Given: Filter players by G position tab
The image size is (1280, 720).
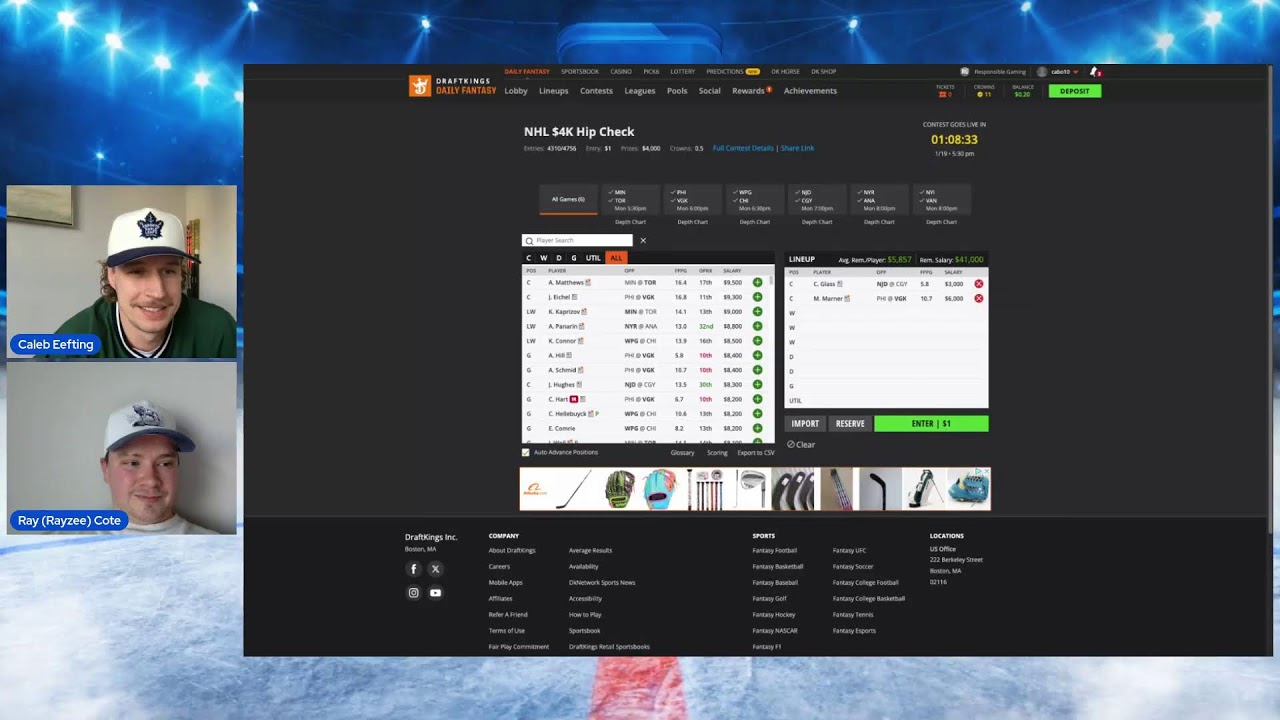Looking at the screenshot, I should (573, 258).
